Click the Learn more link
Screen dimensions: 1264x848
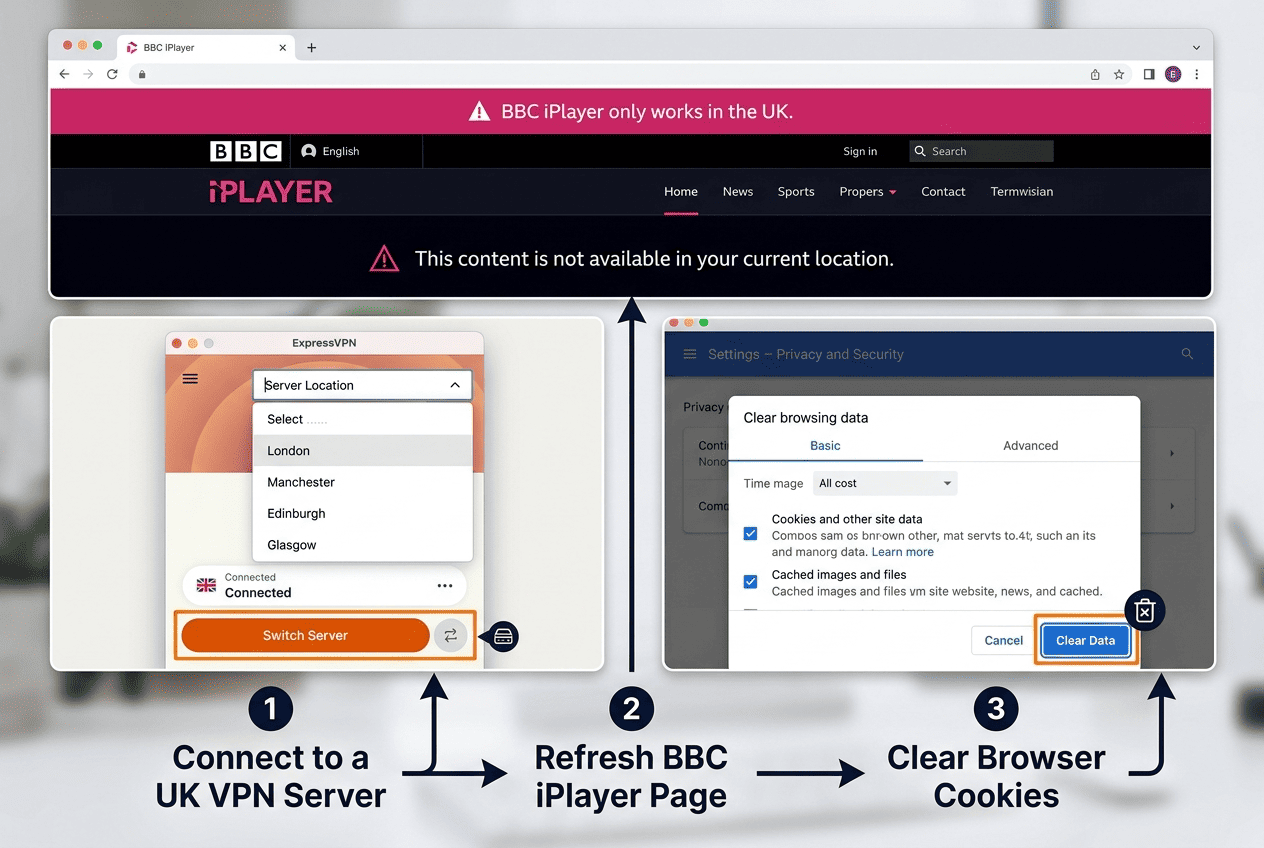[903, 552]
